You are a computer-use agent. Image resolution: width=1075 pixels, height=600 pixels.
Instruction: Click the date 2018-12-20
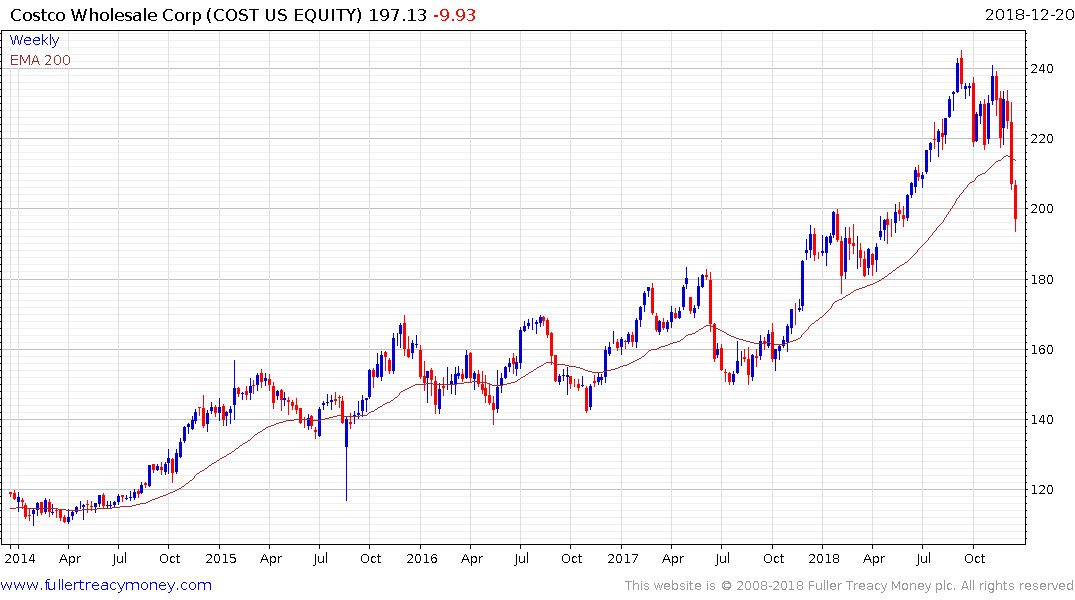(x=1029, y=15)
